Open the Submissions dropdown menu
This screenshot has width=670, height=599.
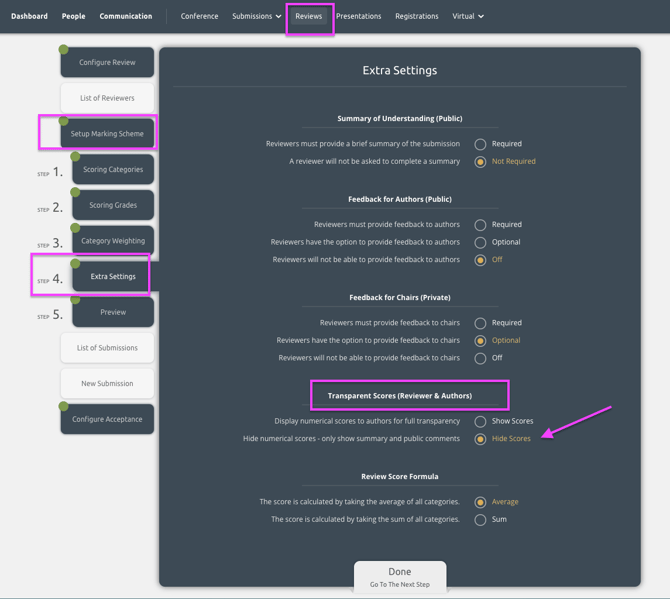tap(256, 16)
